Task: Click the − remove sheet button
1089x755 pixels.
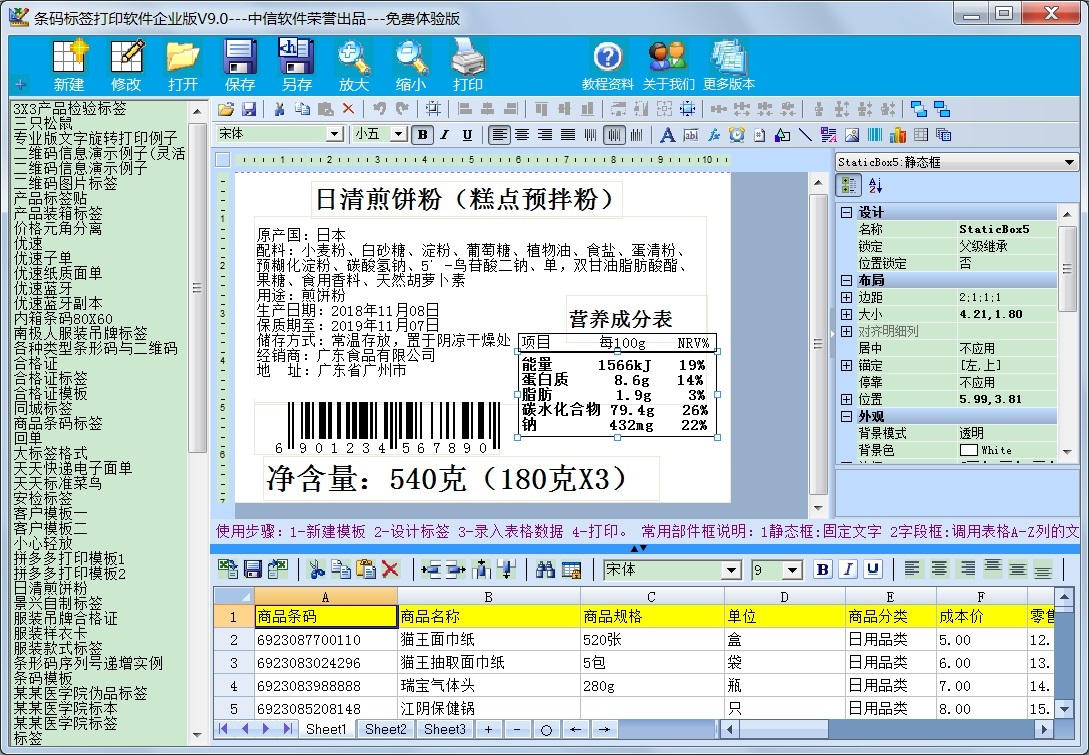Action: (517, 729)
